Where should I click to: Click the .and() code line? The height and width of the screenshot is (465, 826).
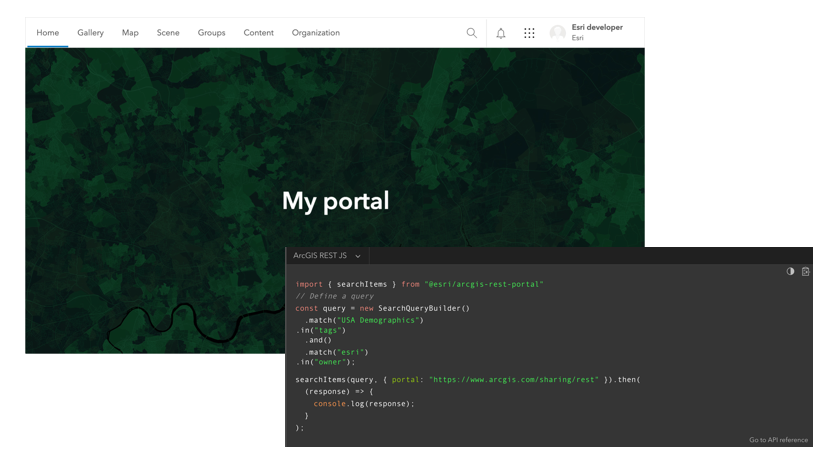(318, 340)
